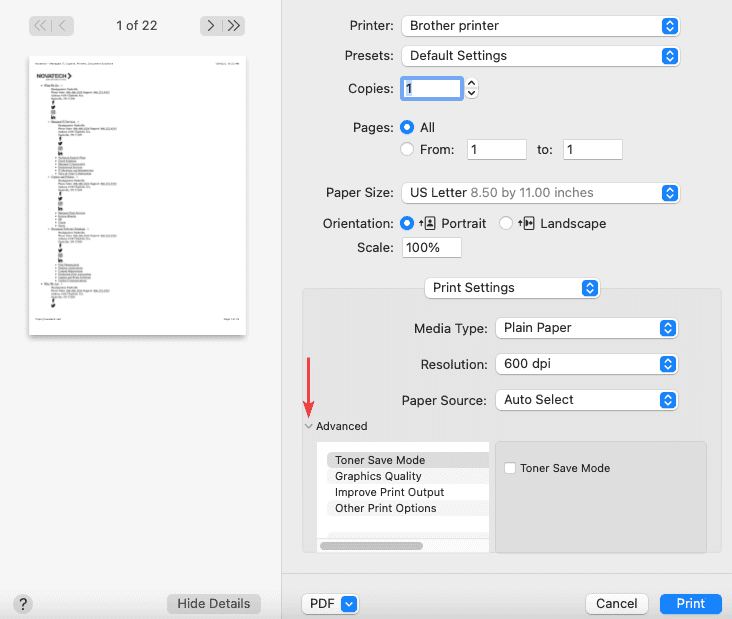Select the From page range radio button

[407, 150]
